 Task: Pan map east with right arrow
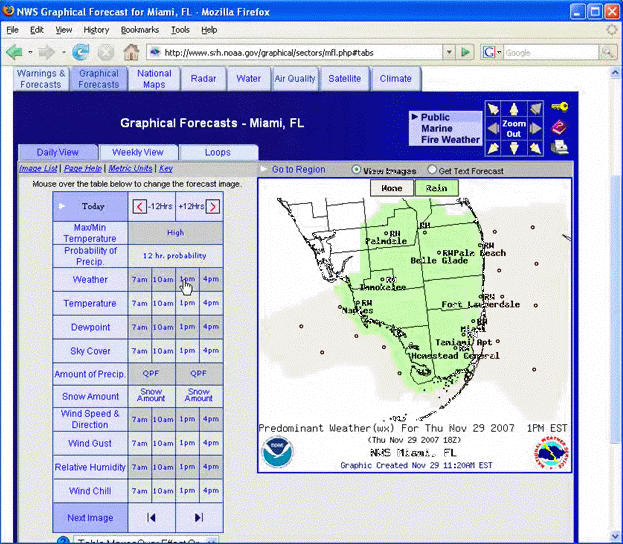tap(535, 128)
